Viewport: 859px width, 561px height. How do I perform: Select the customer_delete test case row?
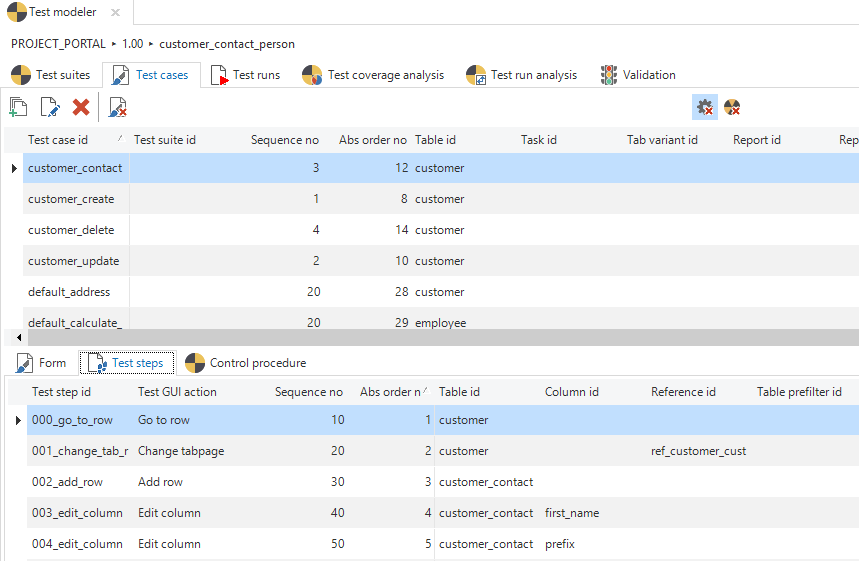click(71, 230)
